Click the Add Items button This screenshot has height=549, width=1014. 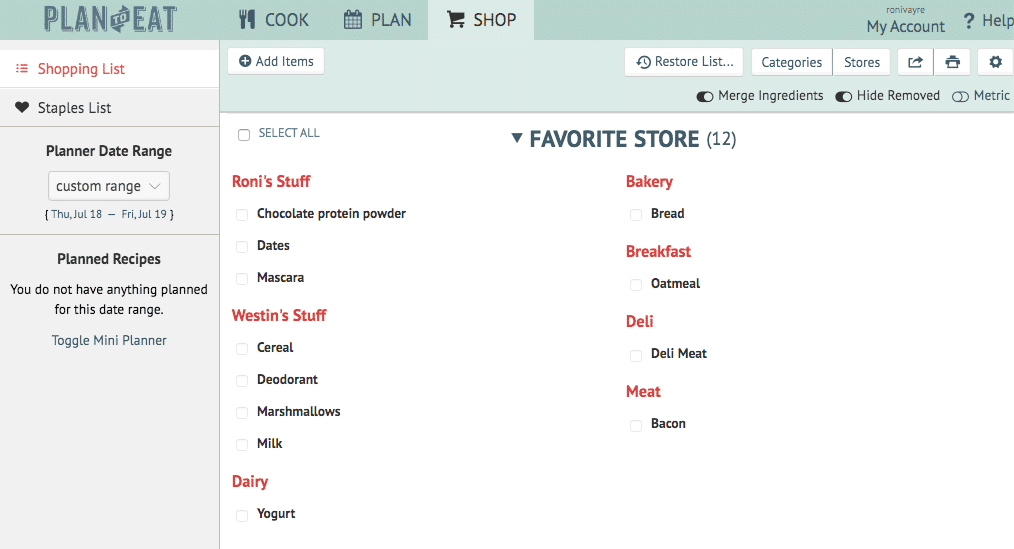tap(276, 61)
